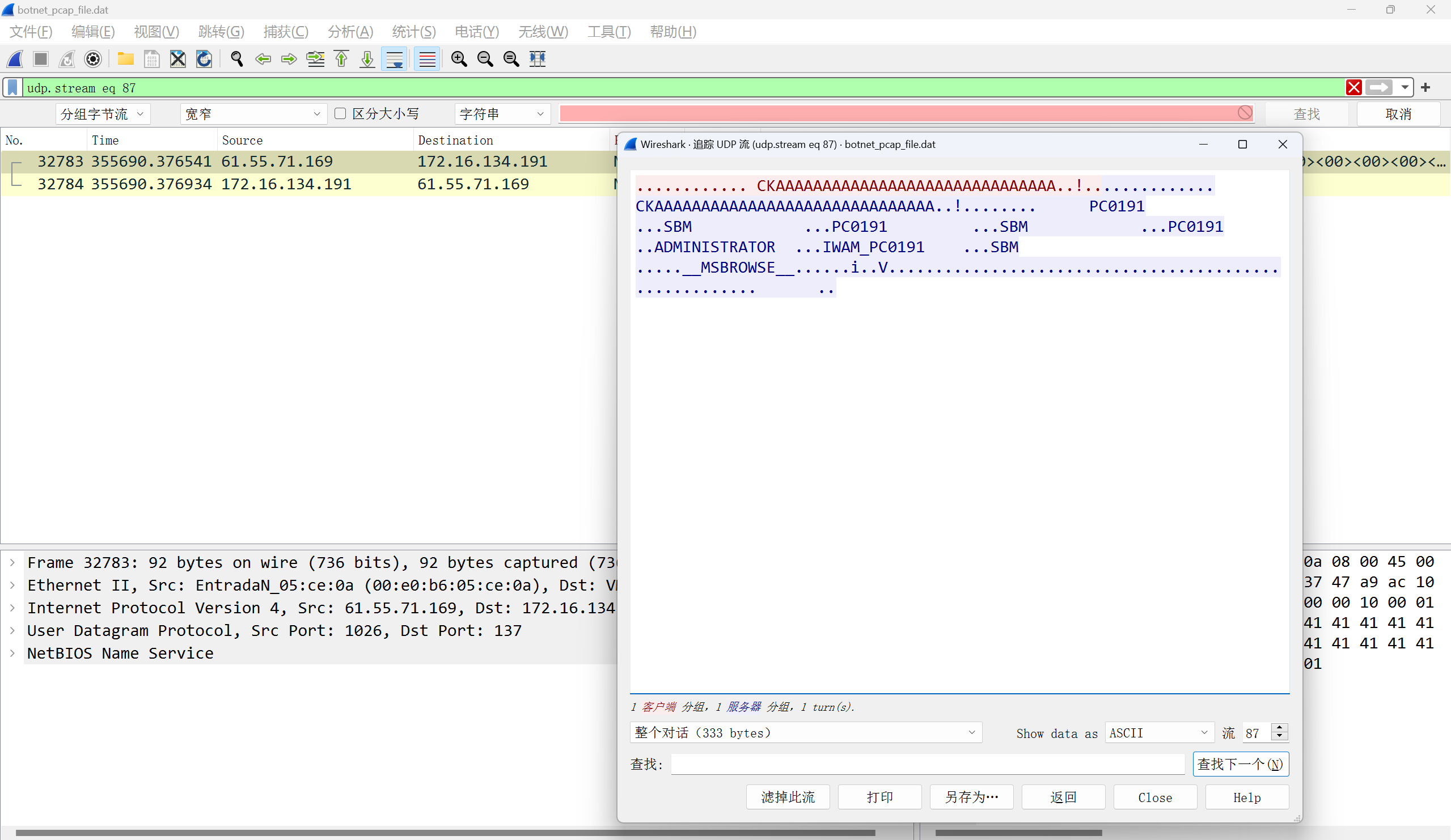Click the 打印 button
This screenshot has height=840, width=1451.
880,797
